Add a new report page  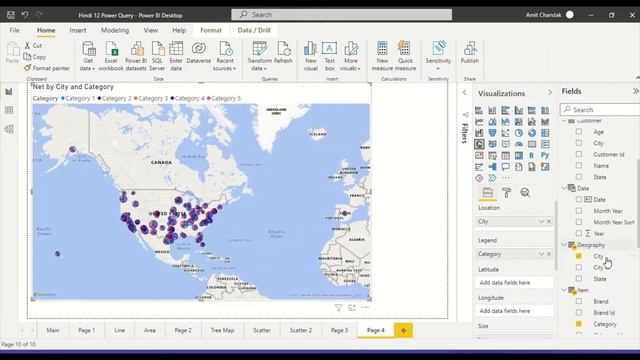click(x=403, y=330)
